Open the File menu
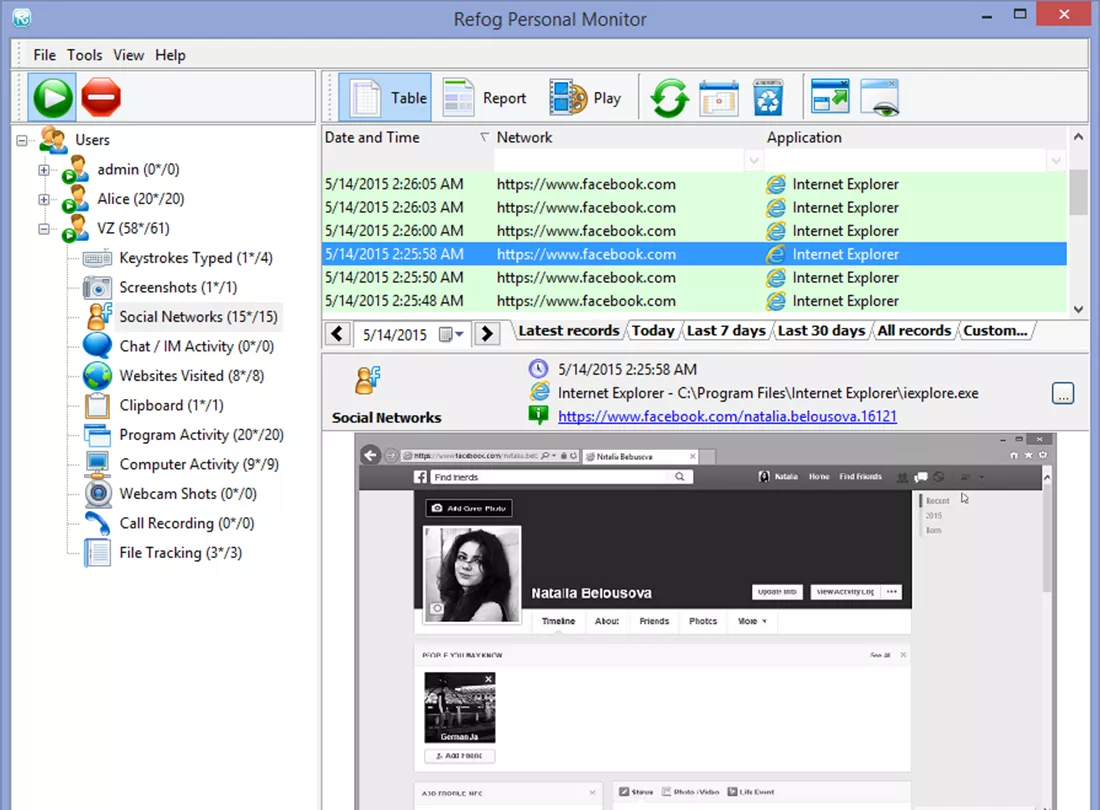Screen dimensions: 1100x810 (44, 55)
